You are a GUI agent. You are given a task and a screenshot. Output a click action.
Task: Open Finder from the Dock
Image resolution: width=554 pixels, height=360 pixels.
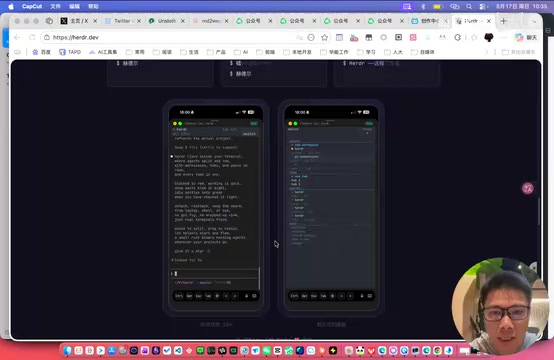67,350
